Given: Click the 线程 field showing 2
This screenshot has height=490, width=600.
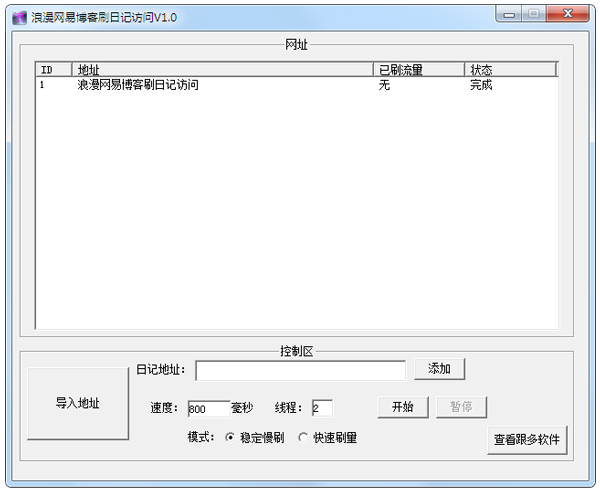Looking at the screenshot, I should pos(322,408).
